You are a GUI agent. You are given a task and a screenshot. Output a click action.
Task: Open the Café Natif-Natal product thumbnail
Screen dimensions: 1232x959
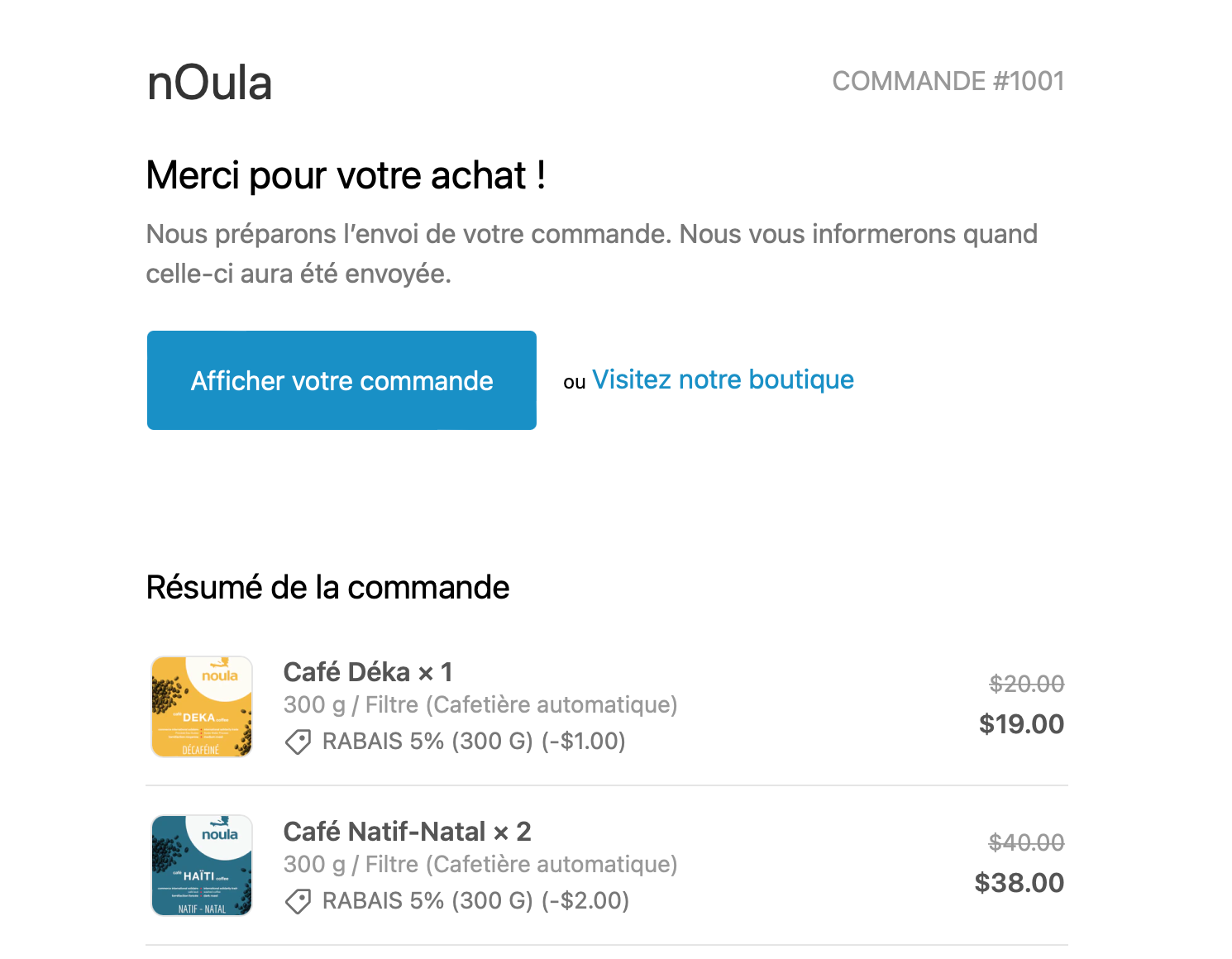coord(202,866)
